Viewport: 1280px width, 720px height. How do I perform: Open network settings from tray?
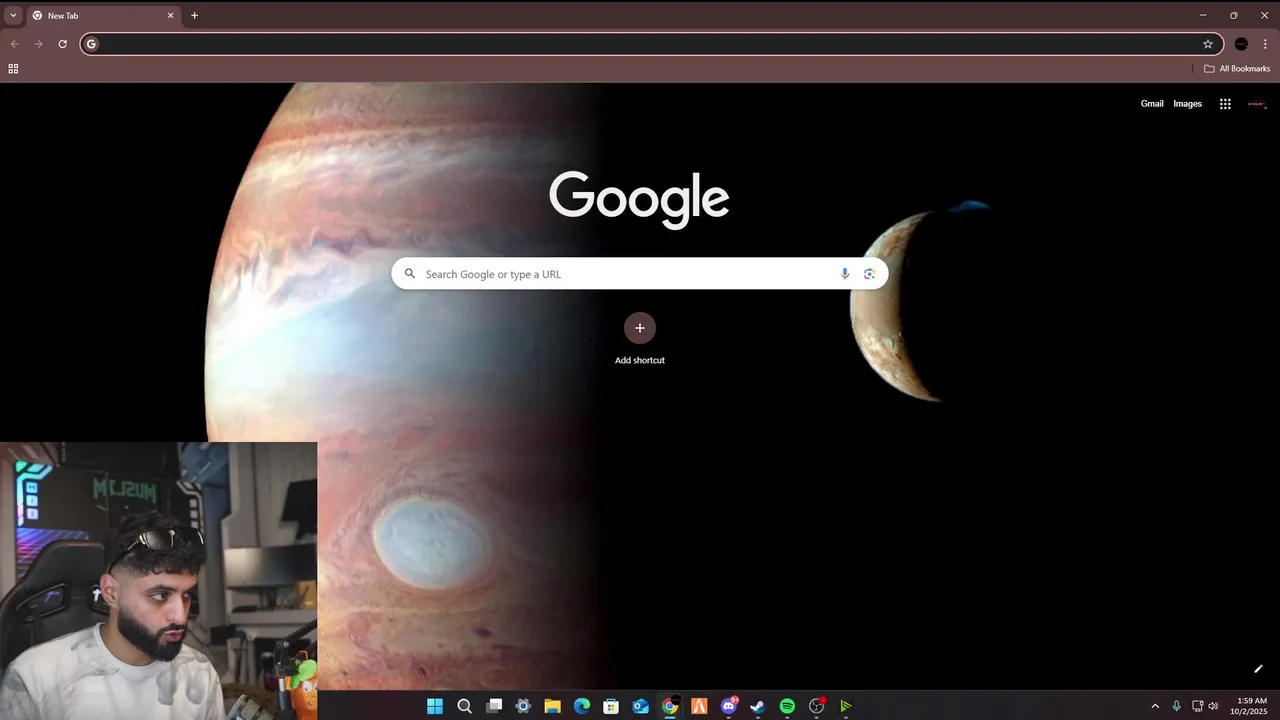pos(1197,706)
